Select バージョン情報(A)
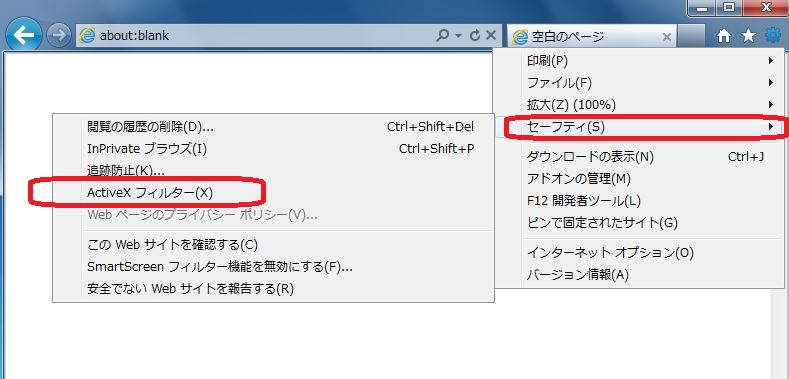 [639, 275]
